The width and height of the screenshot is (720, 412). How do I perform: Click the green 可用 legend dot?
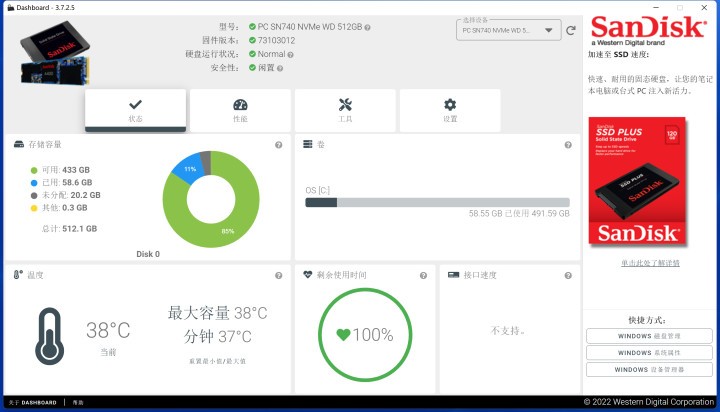(34, 170)
